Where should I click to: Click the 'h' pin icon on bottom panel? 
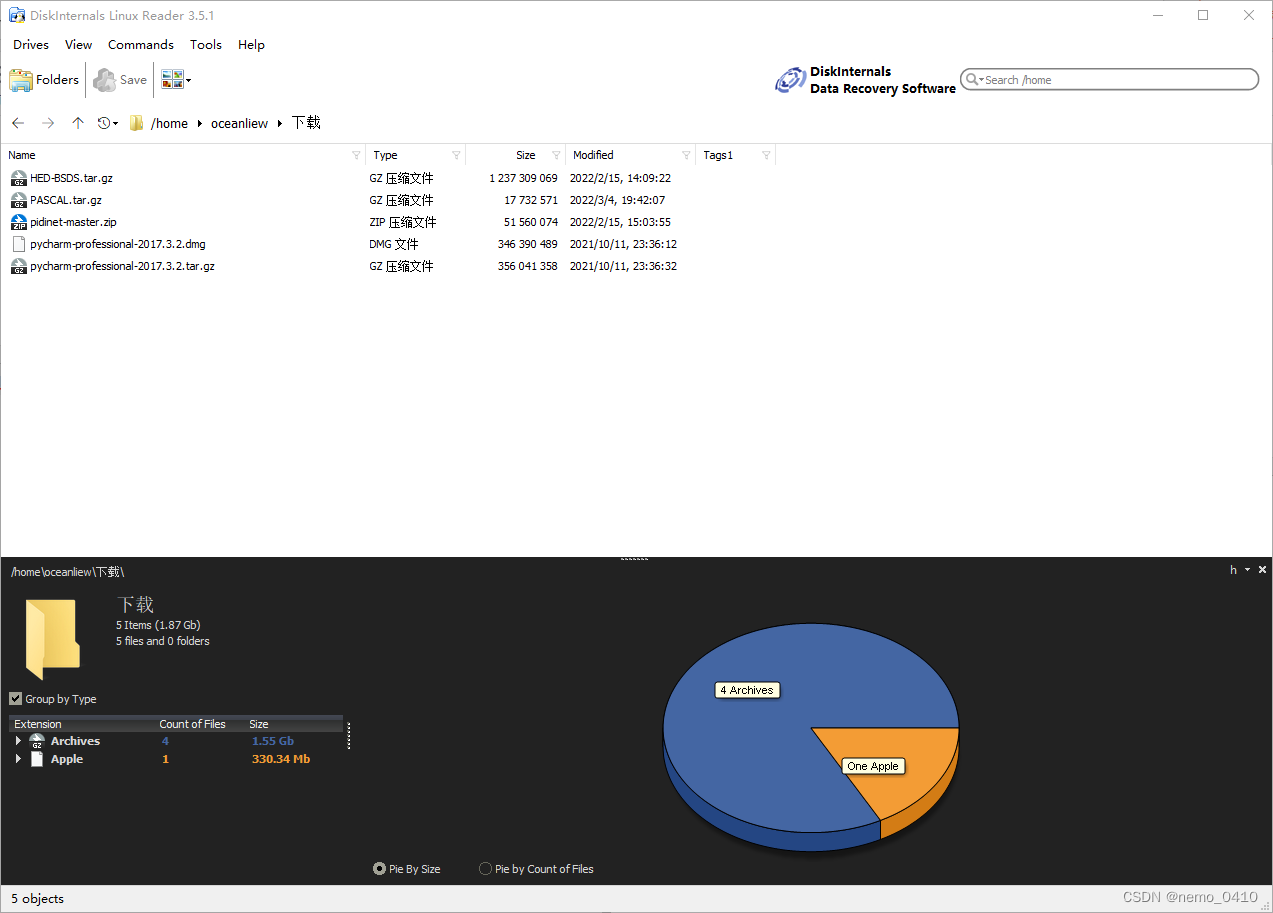point(1233,570)
